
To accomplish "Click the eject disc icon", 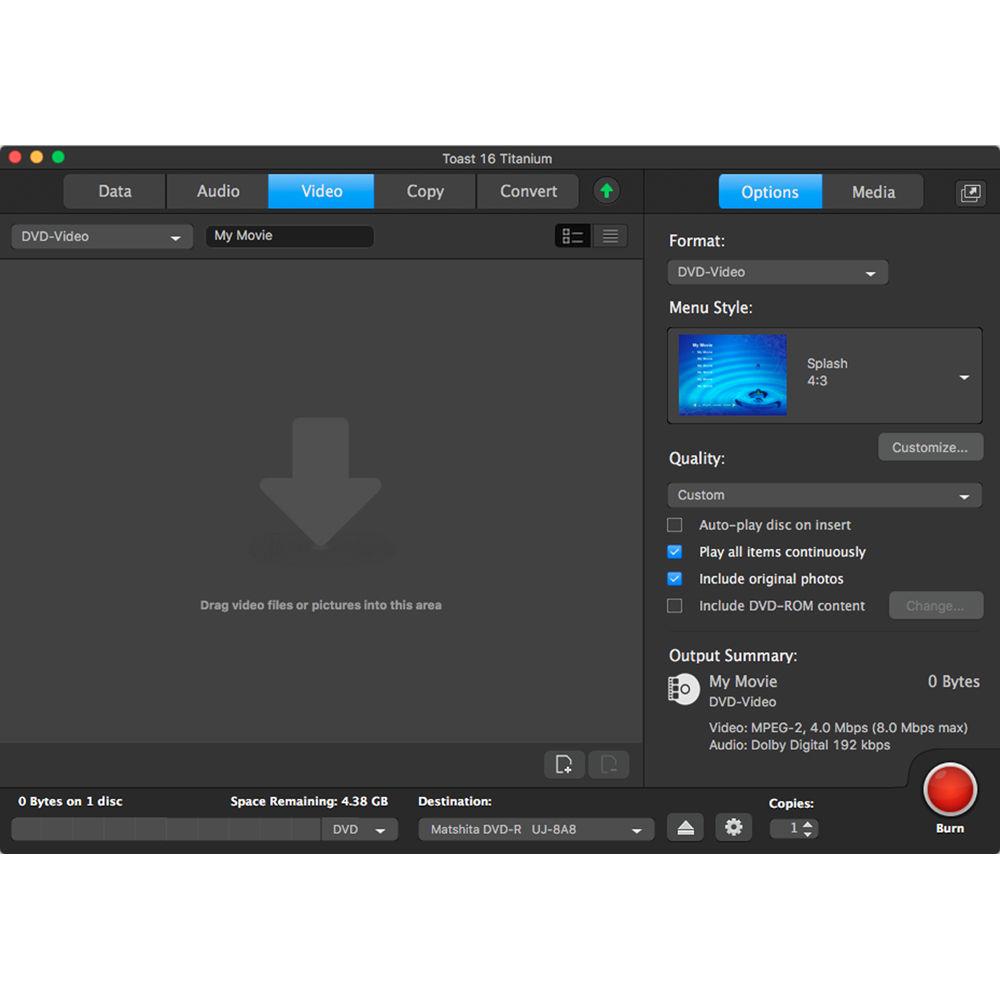I will pos(685,827).
